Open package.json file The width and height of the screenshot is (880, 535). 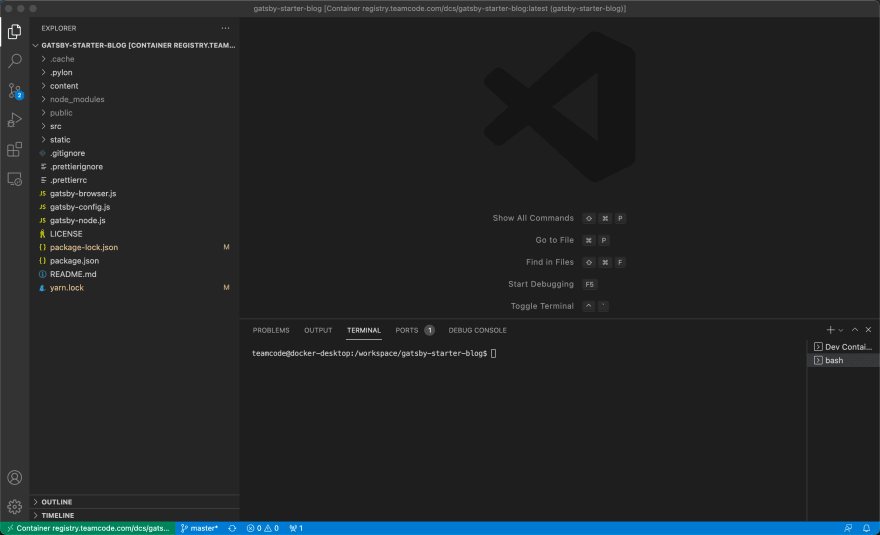(x=135, y=261)
